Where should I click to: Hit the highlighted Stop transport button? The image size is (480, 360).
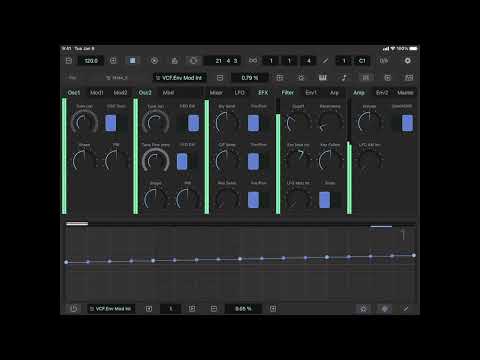pos(132,61)
